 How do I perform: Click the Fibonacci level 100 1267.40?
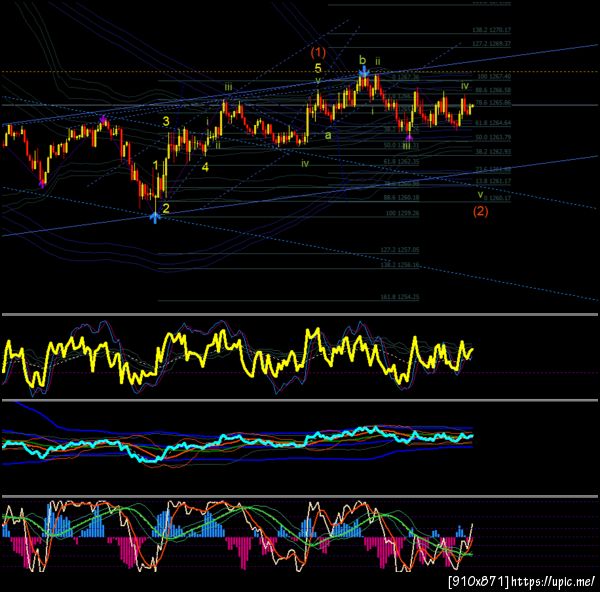coord(494,77)
